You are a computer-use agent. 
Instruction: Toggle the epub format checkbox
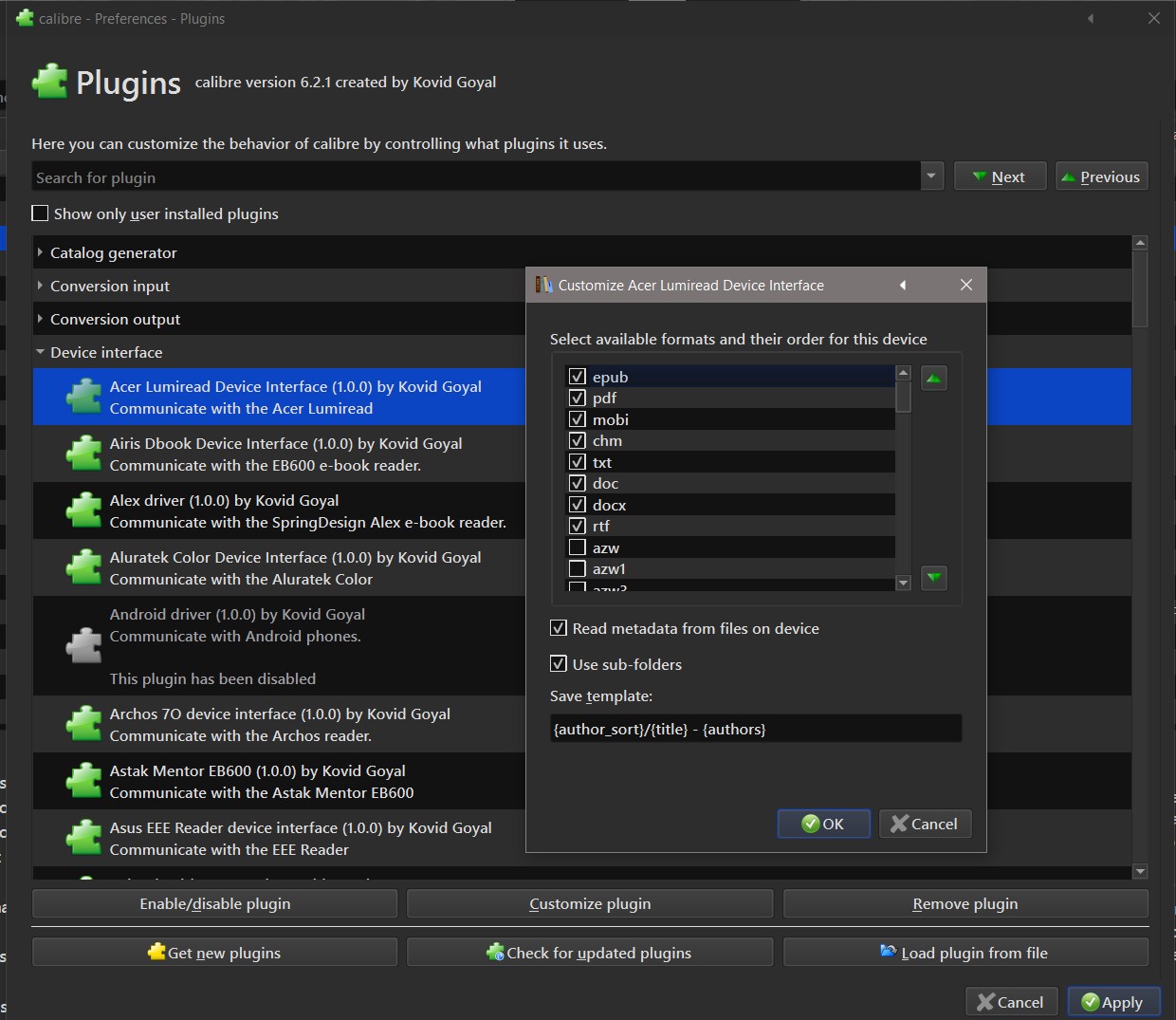pyautogui.click(x=577, y=376)
